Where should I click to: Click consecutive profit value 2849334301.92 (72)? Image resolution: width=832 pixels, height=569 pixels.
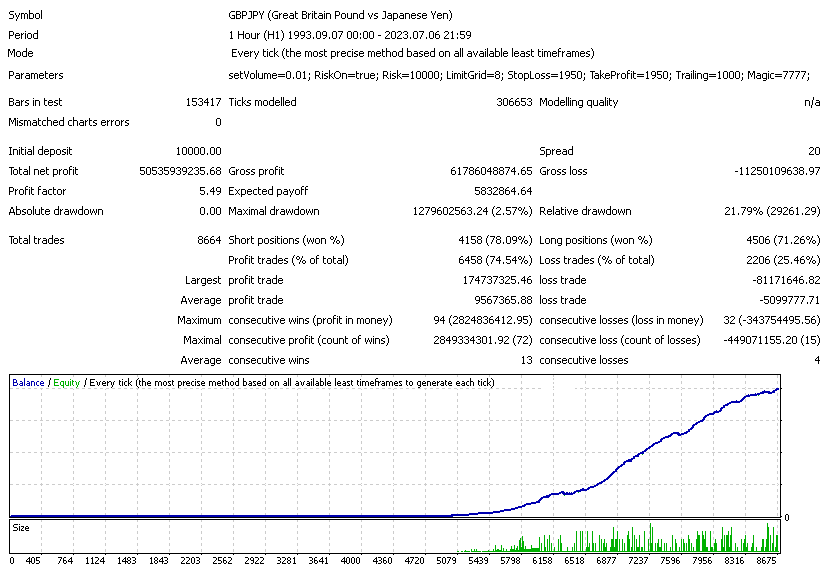(x=482, y=340)
